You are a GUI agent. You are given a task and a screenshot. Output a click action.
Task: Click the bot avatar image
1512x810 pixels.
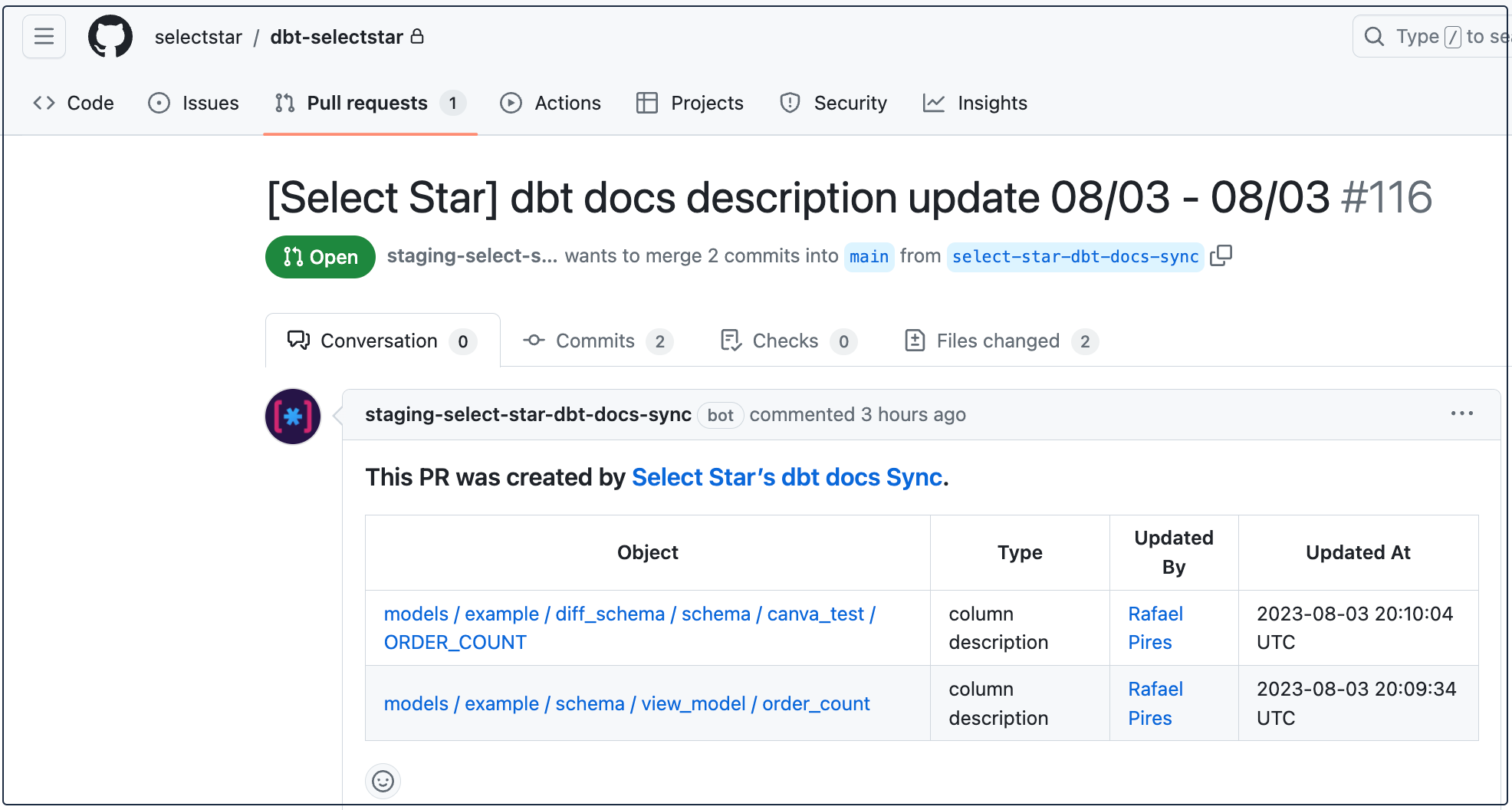(293, 417)
